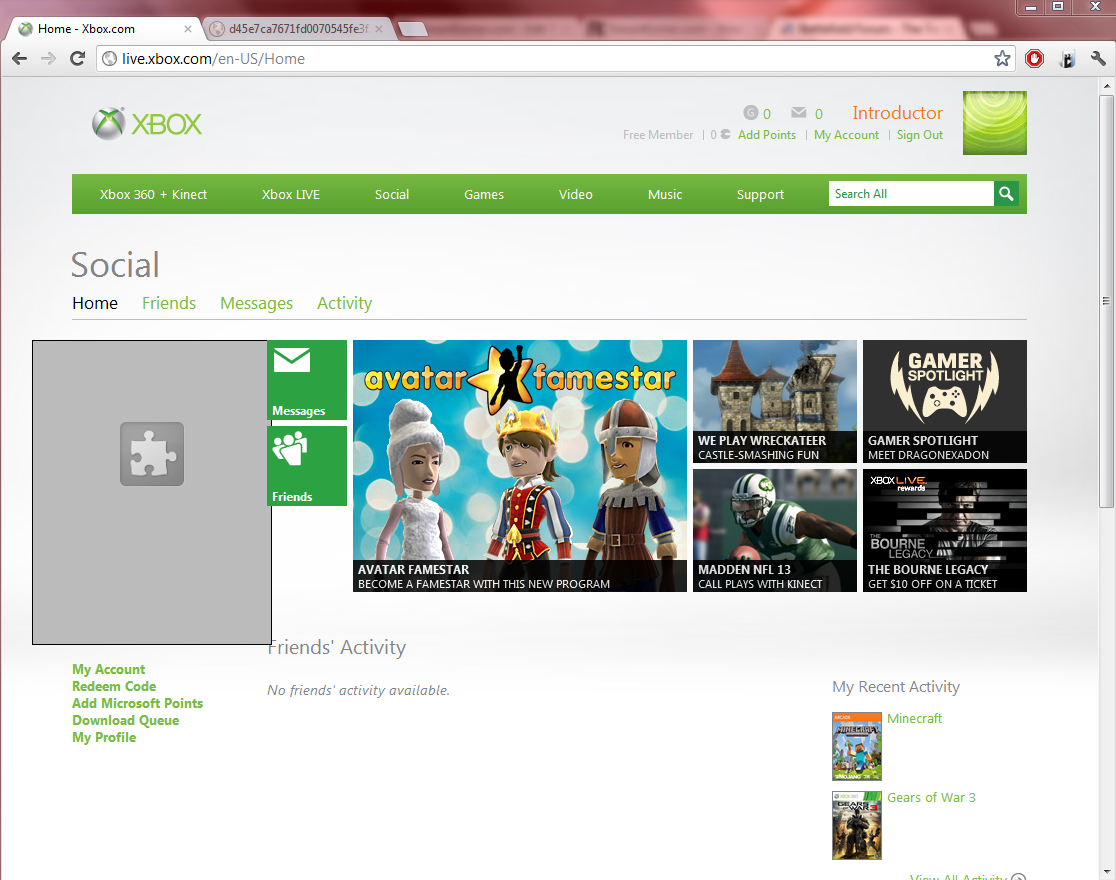Click the browser forward arrow
This screenshot has width=1116, height=880.
click(48, 58)
